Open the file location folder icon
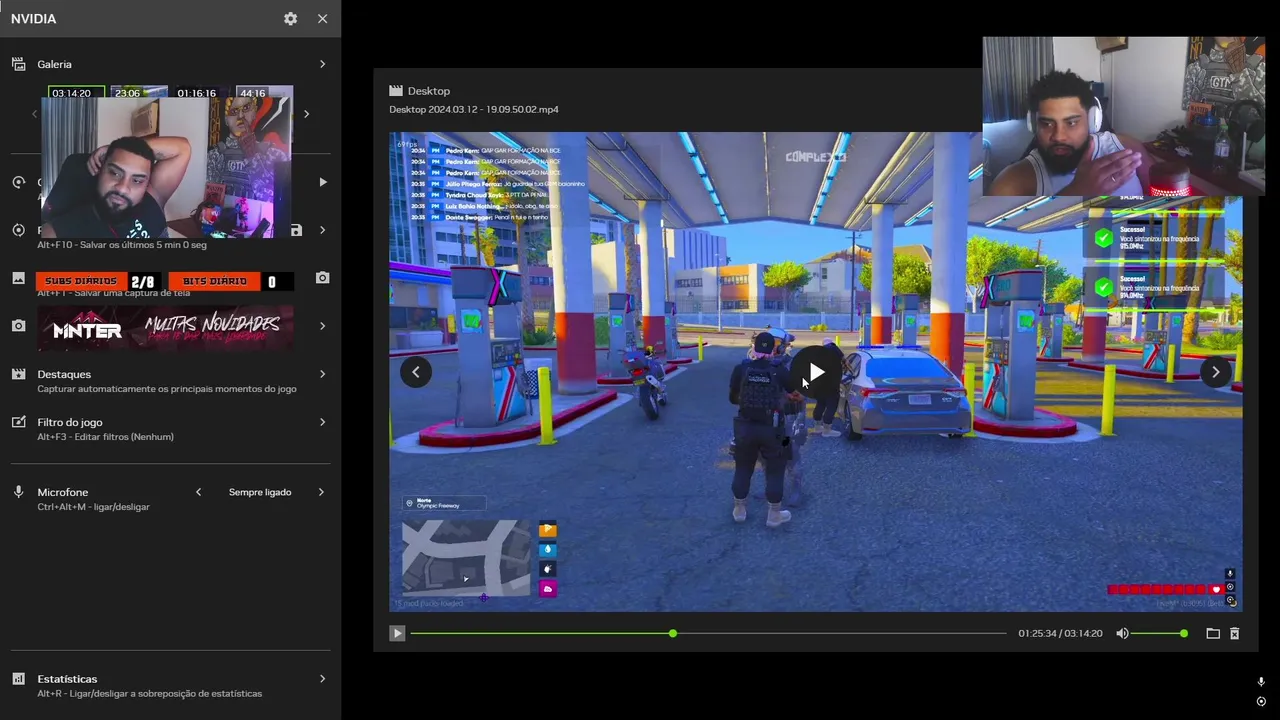Viewport: 1280px width, 720px height. pos(1213,634)
